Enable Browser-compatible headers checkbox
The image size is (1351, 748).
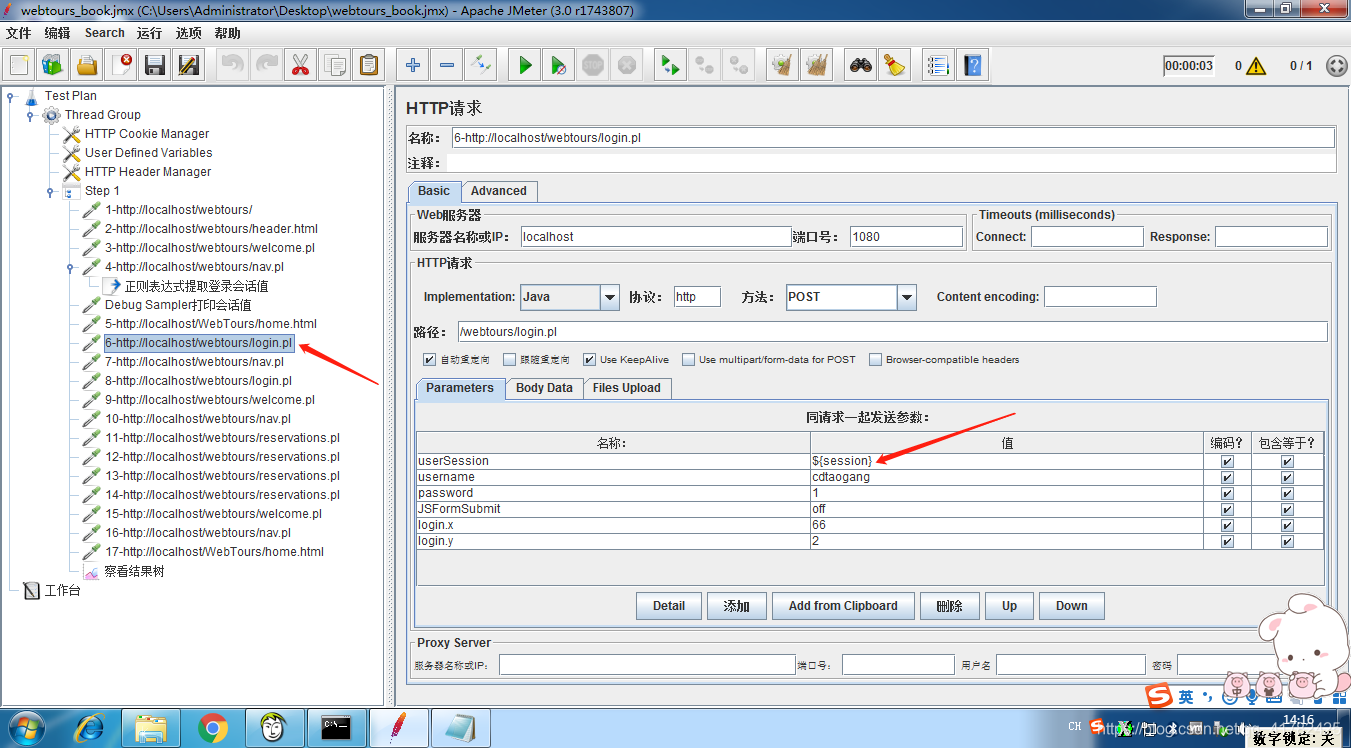coord(876,360)
